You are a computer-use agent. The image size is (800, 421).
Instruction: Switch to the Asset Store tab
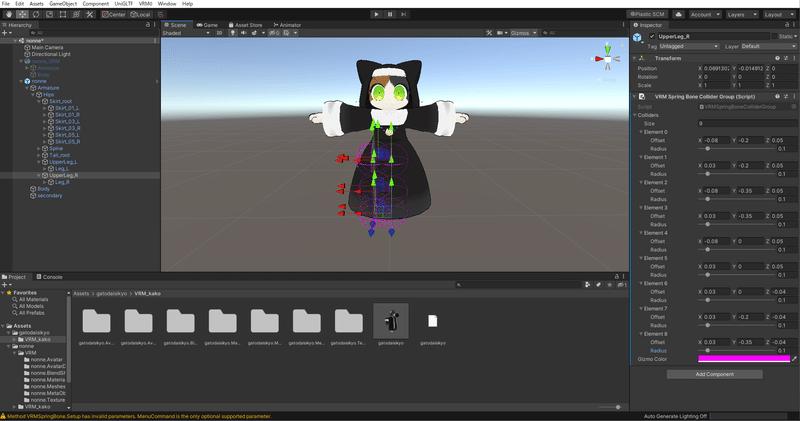tap(245, 24)
